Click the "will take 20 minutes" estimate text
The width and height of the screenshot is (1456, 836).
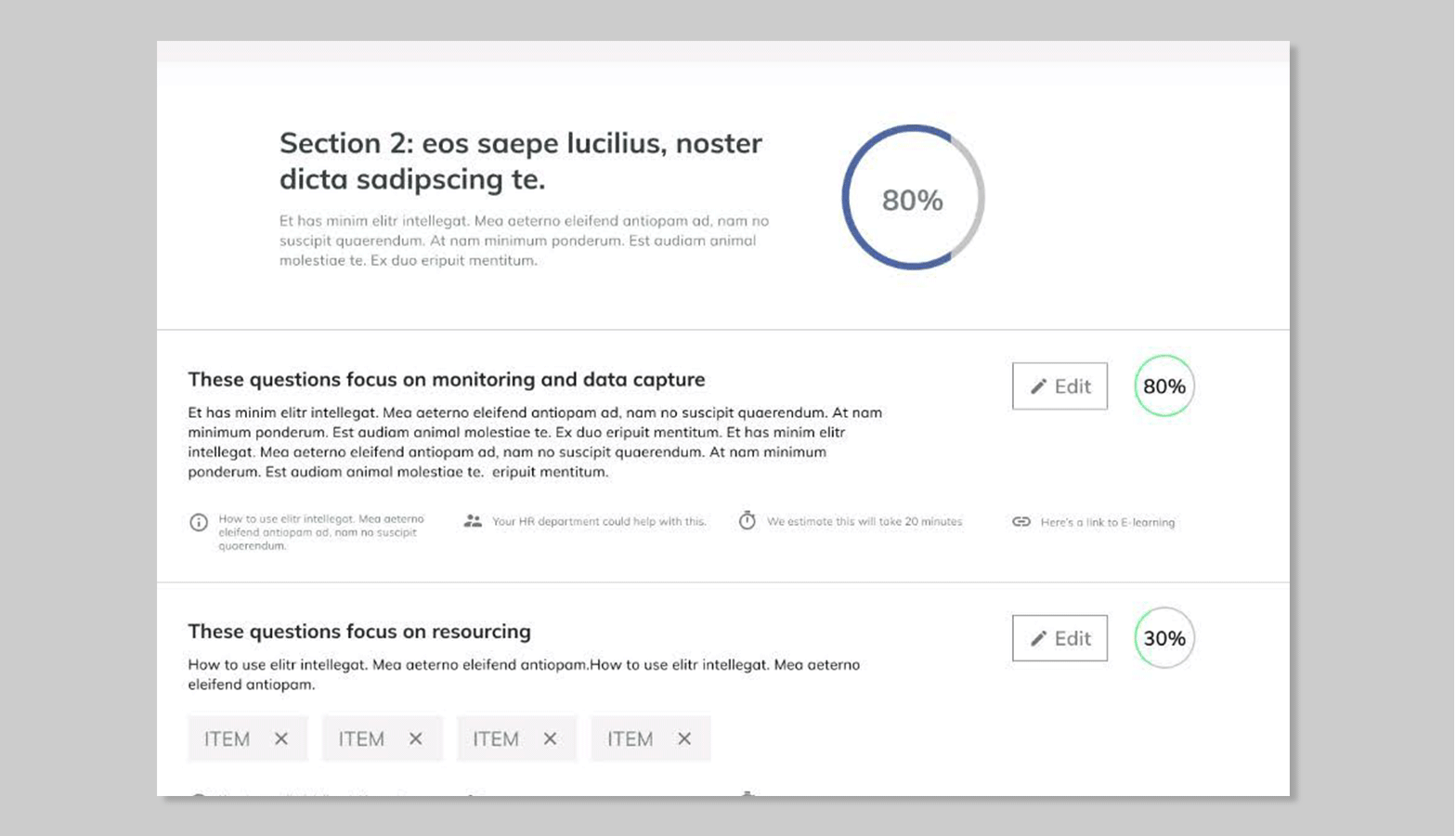[x=864, y=522]
